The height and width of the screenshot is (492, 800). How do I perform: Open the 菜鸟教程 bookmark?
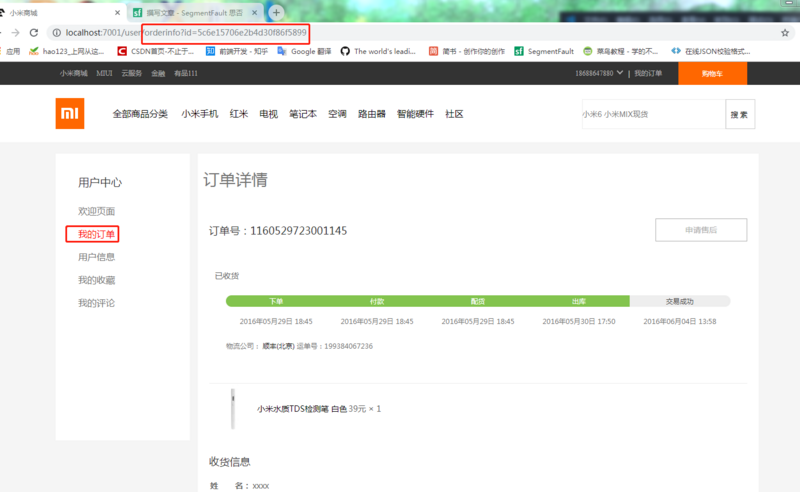pos(620,51)
